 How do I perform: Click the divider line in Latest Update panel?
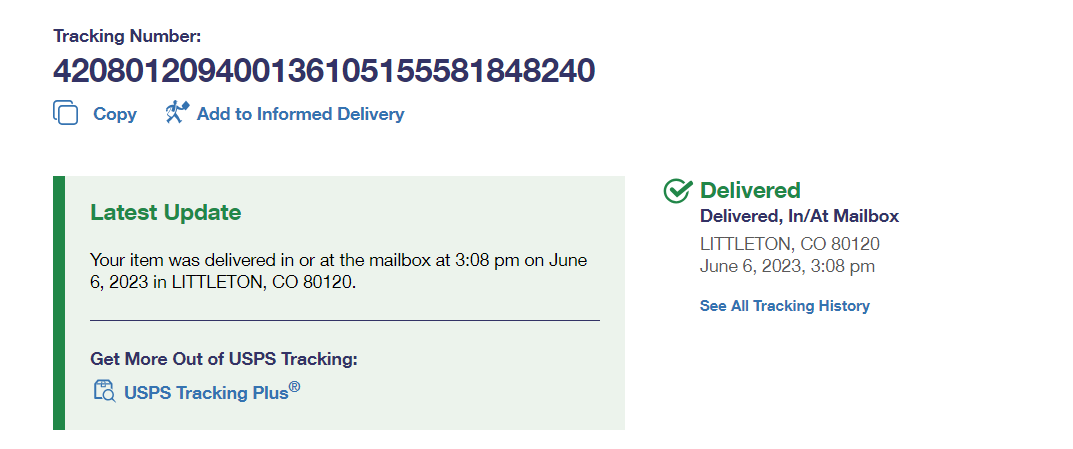click(344, 320)
